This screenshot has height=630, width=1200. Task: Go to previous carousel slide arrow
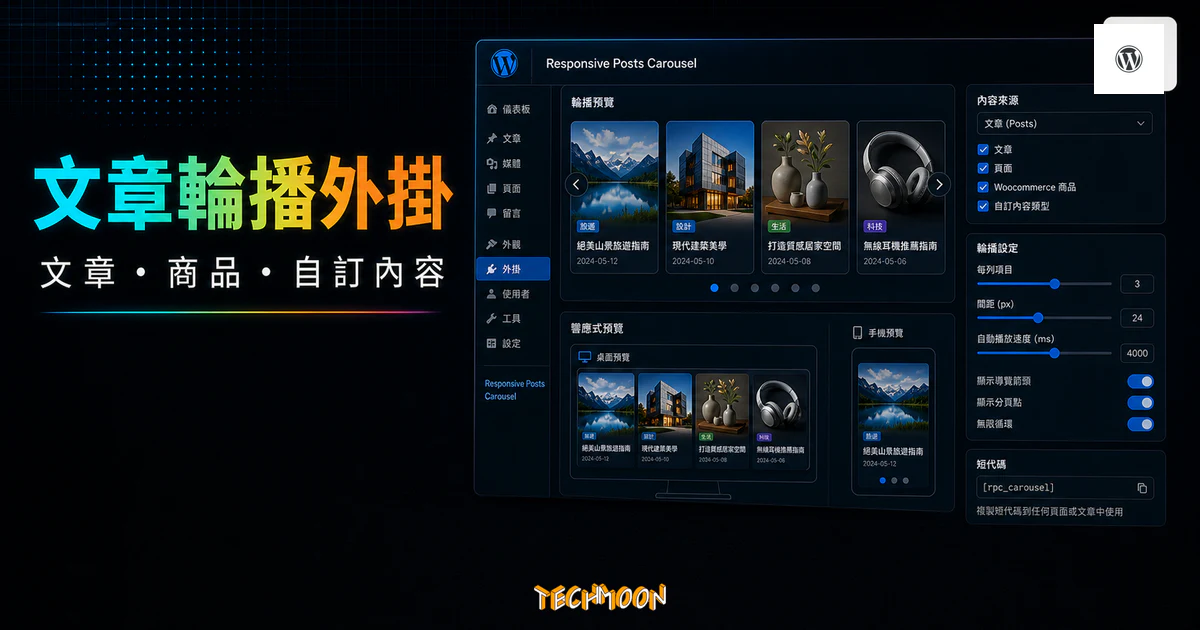(x=576, y=184)
